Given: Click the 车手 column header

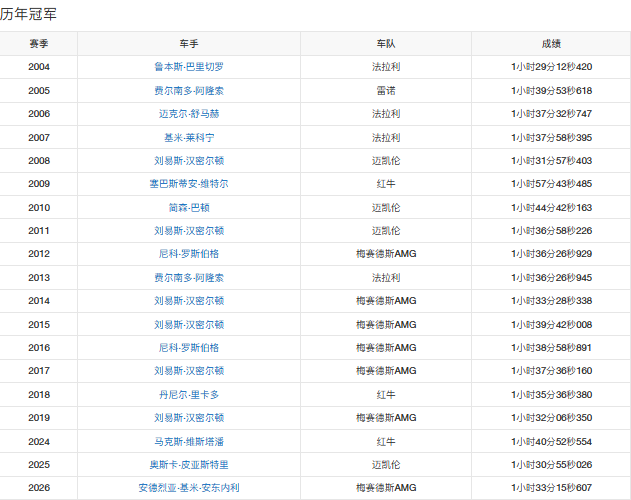Looking at the screenshot, I should [x=189, y=43].
